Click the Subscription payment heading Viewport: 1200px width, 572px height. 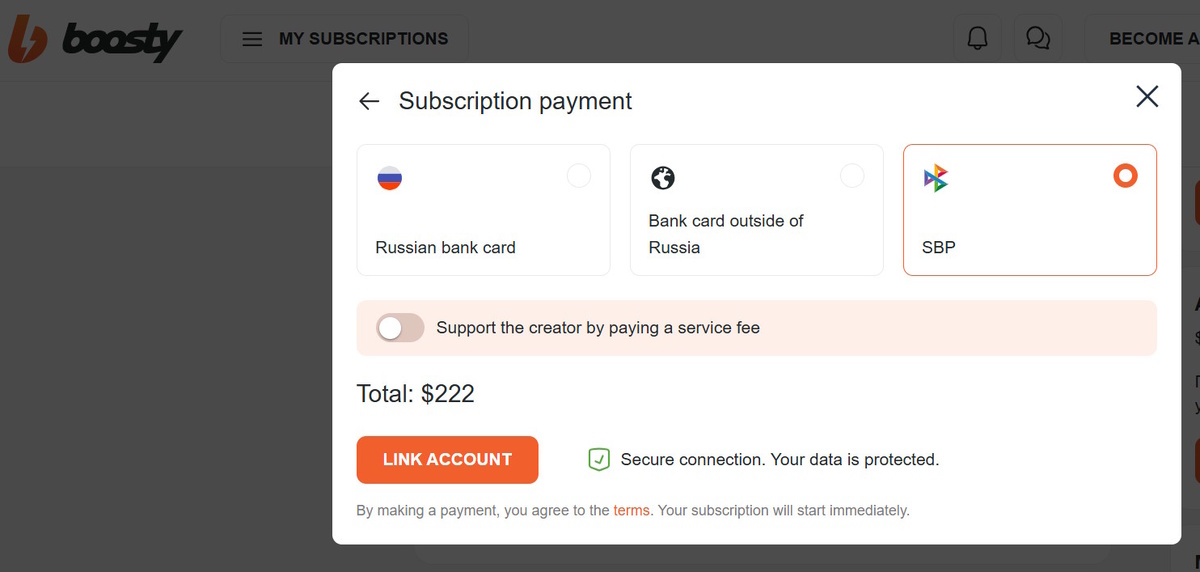tap(515, 101)
